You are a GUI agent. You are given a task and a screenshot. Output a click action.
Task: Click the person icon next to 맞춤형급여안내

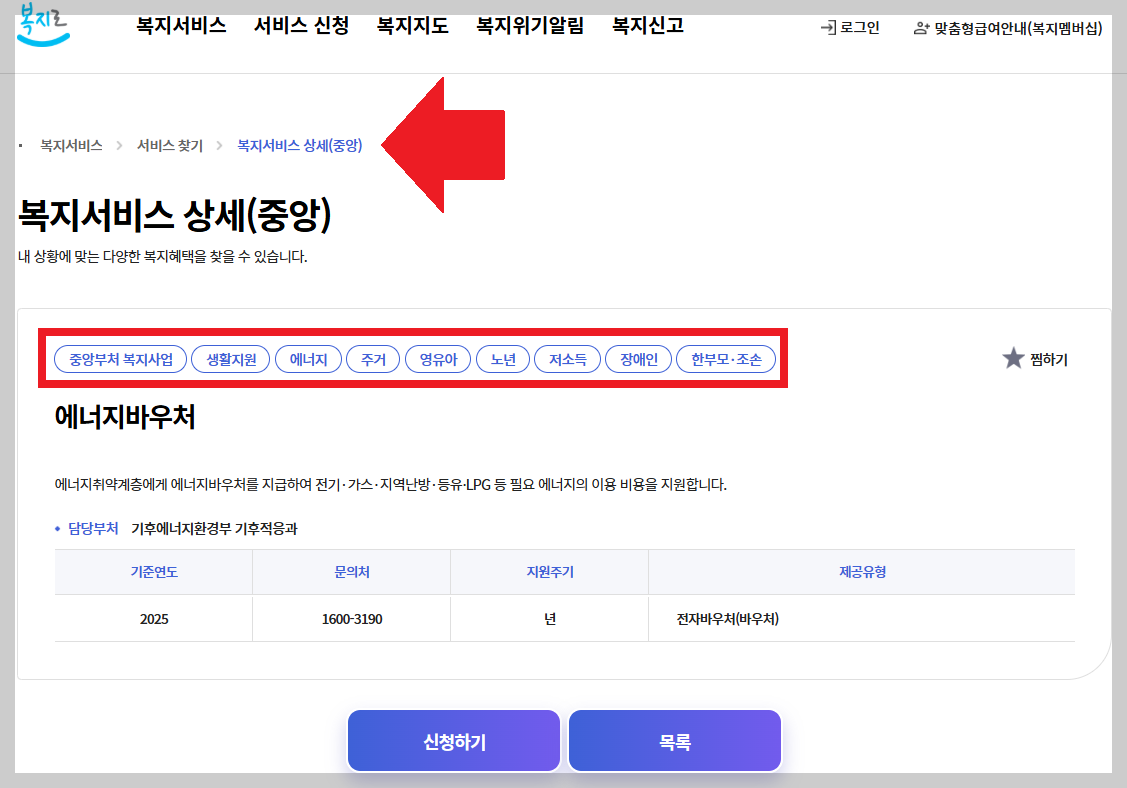coord(919,28)
